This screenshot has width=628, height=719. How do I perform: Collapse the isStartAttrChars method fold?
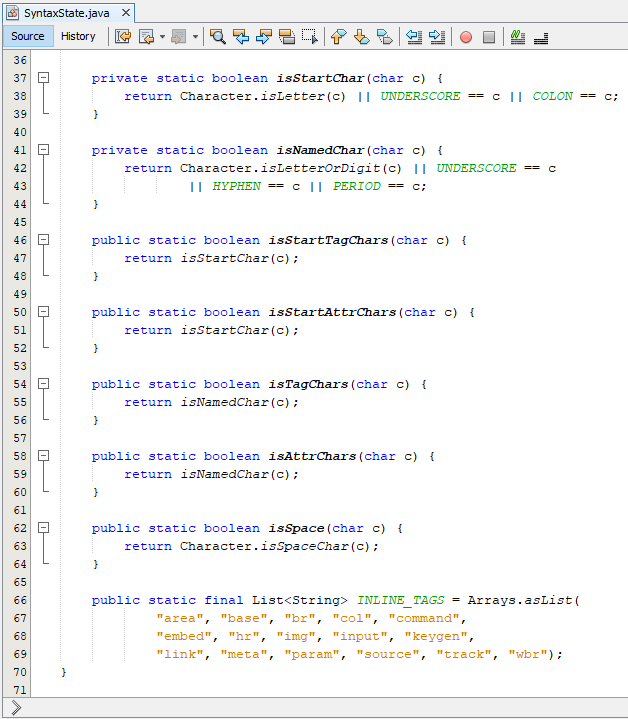(x=43, y=311)
